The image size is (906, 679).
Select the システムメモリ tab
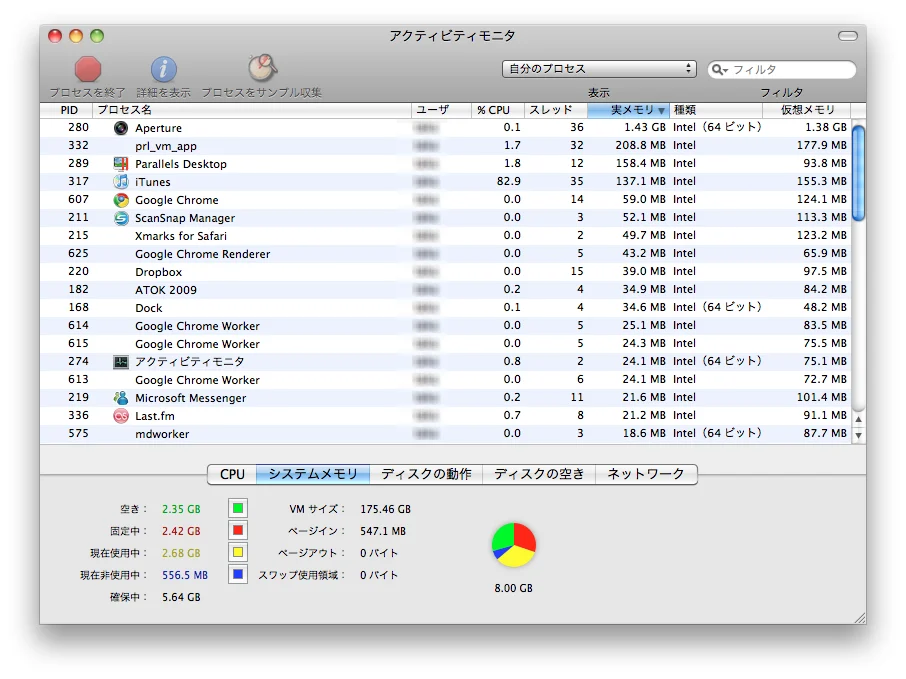click(x=313, y=474)
